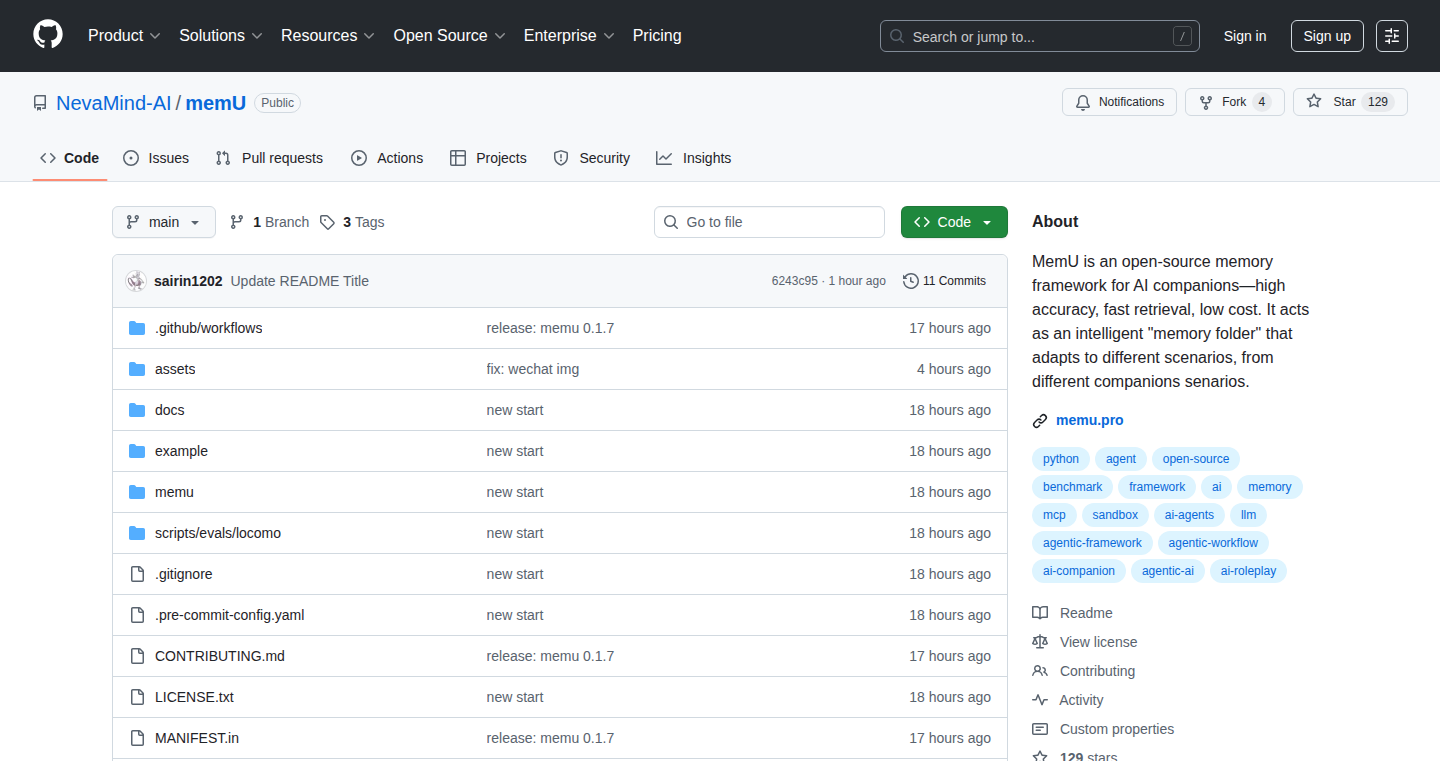This screenshot has width=1440, height=761.
Task: Click the Notifications bell button
Action: pyautogui.click(x=1120, y=102)
